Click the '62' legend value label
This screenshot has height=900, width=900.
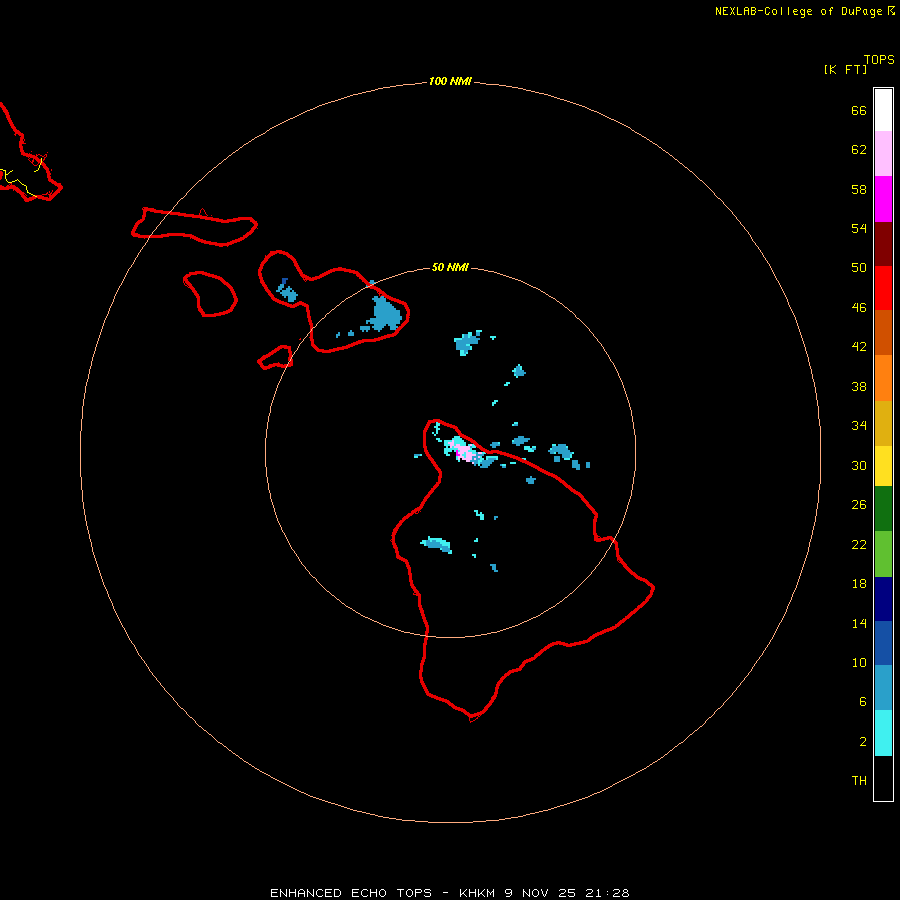point(859,150)
